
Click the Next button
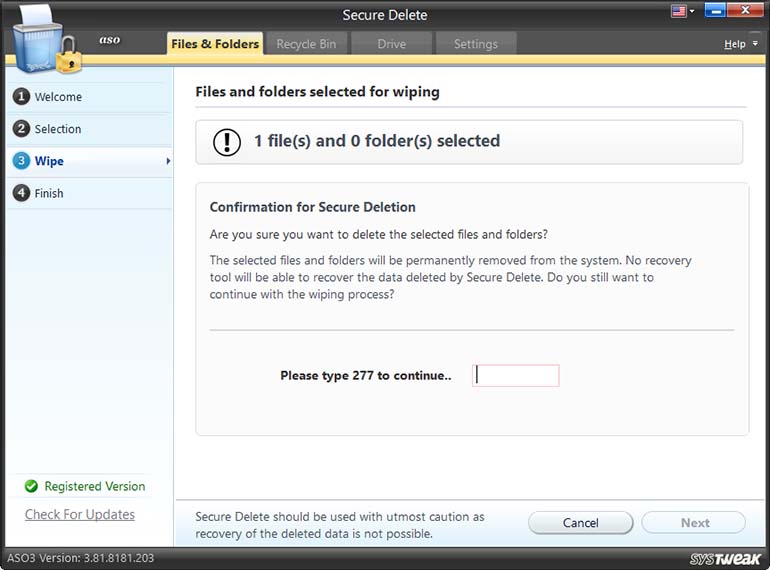(694, 523)
